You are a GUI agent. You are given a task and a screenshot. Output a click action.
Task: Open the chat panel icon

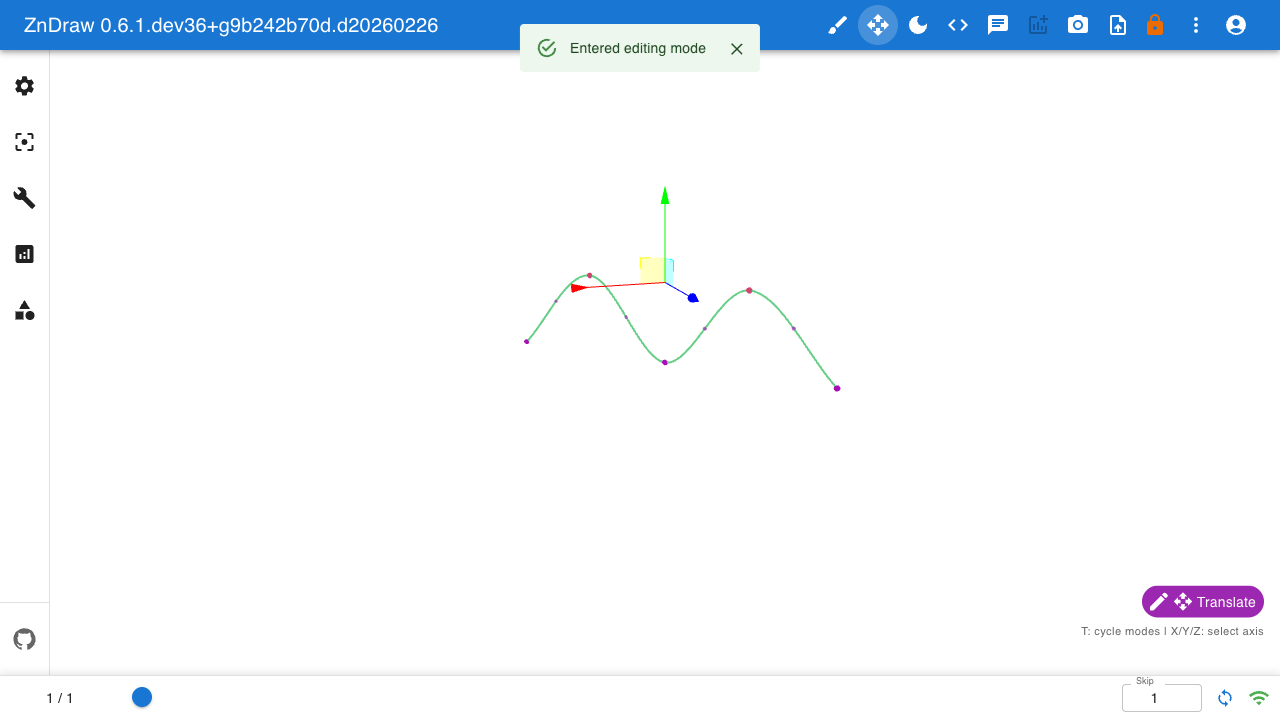point(998,25)
